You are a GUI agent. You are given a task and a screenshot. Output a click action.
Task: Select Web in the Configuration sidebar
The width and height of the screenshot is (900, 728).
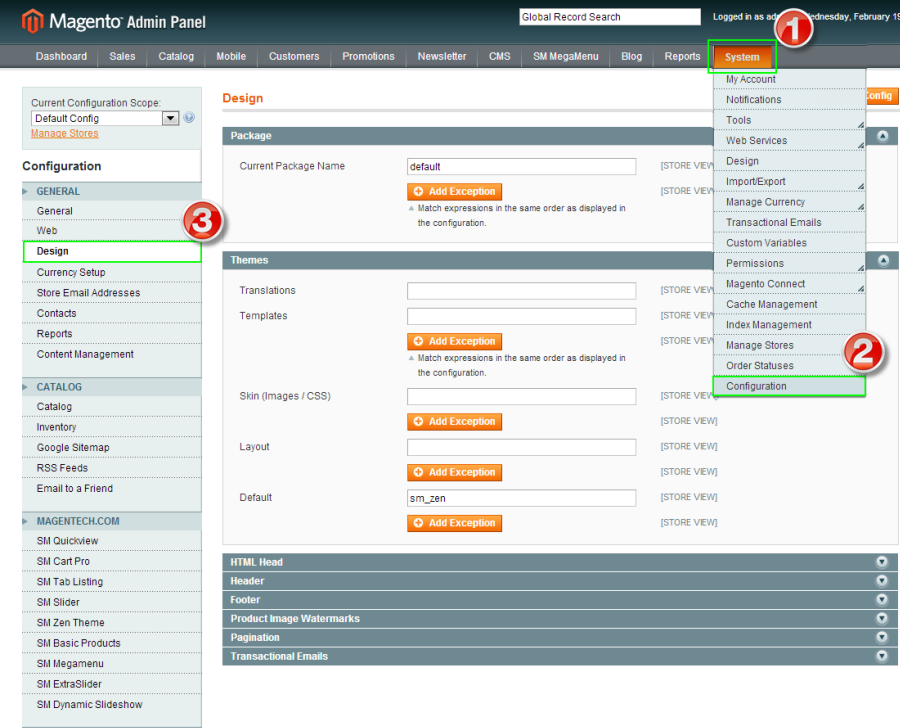pos(112,231)
